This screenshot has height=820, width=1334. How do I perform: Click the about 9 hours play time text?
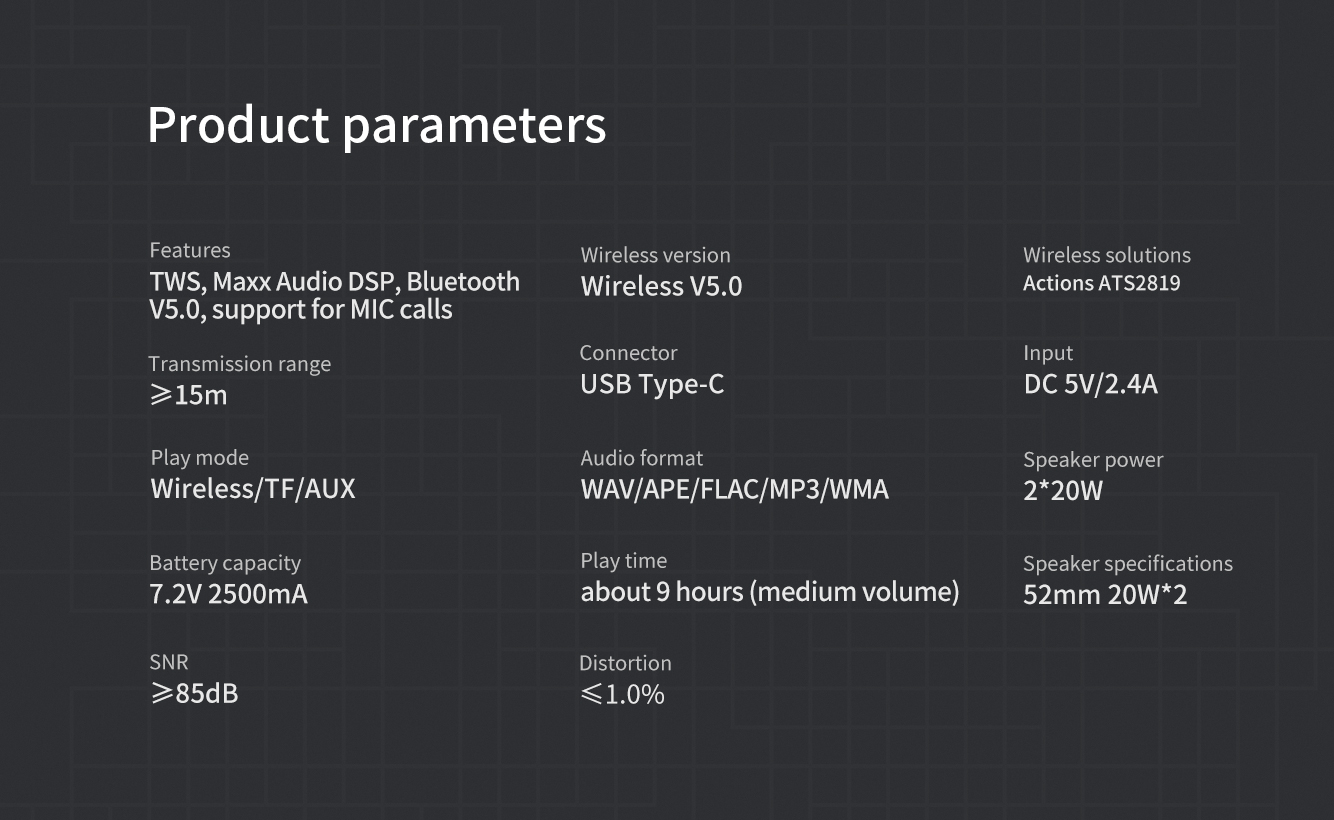pos(769,592)
